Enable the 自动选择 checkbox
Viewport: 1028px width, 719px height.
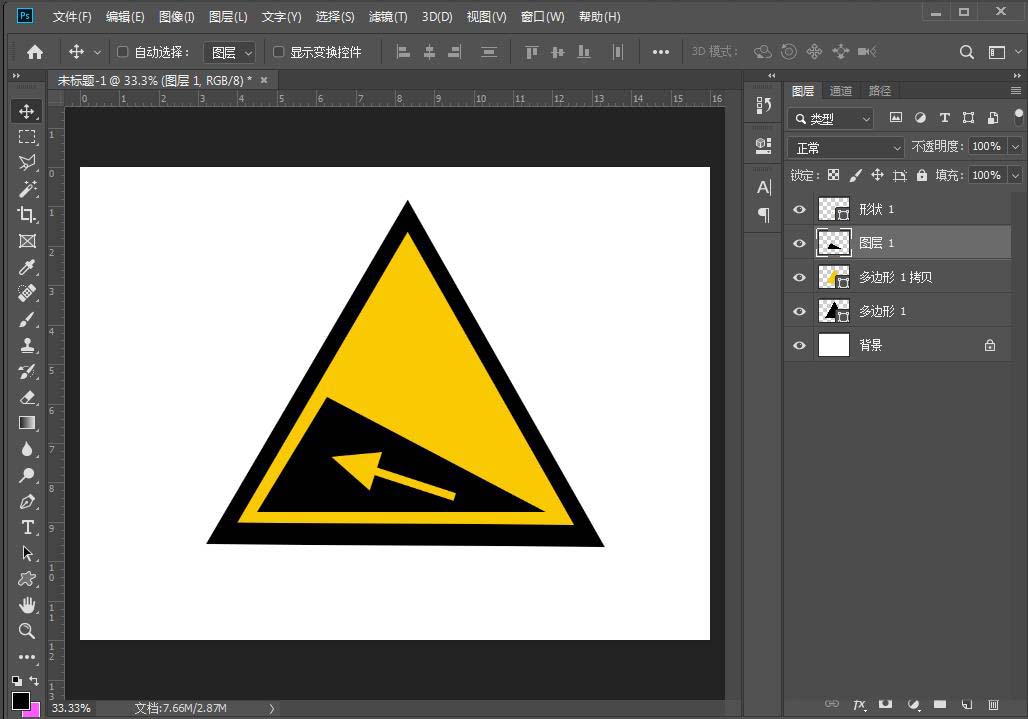click(123, 52)
